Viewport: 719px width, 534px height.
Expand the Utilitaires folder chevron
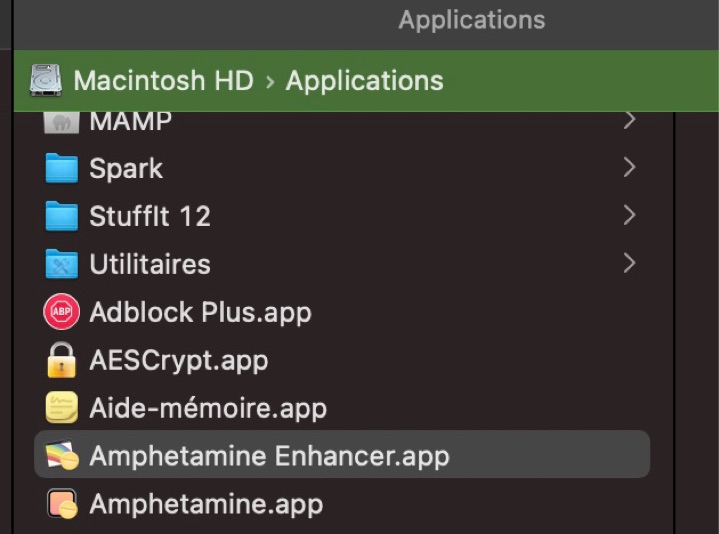629,264
